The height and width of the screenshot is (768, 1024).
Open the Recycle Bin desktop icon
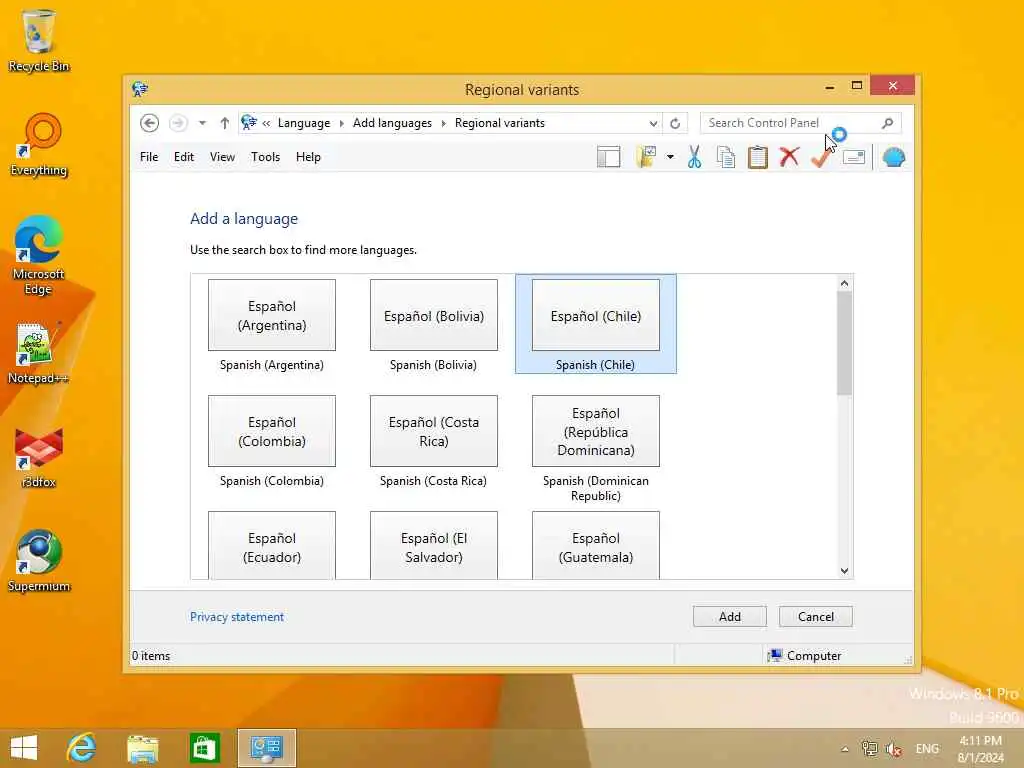(x=39, y=40)
